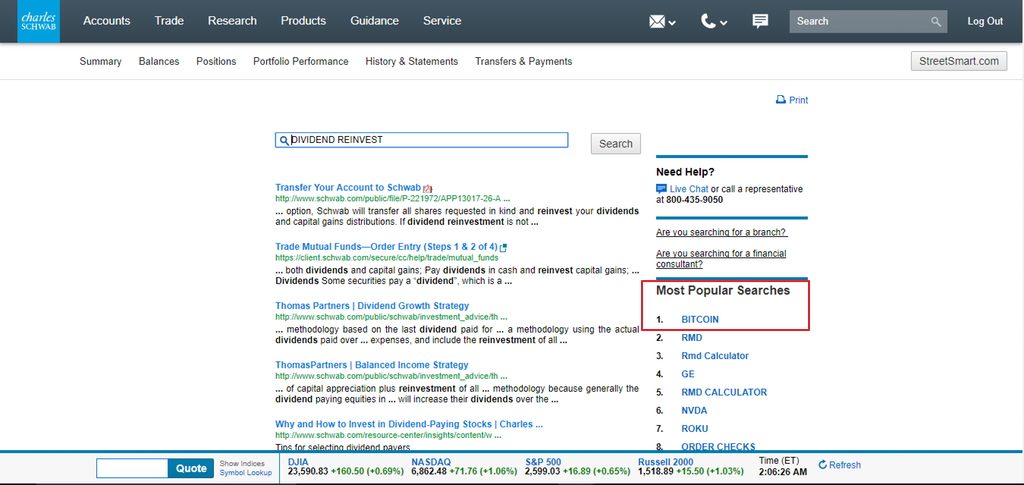Click the client.schwab.com help URL text
The height and width of the screenshot is (485, 1024).
tap(387, 258)
